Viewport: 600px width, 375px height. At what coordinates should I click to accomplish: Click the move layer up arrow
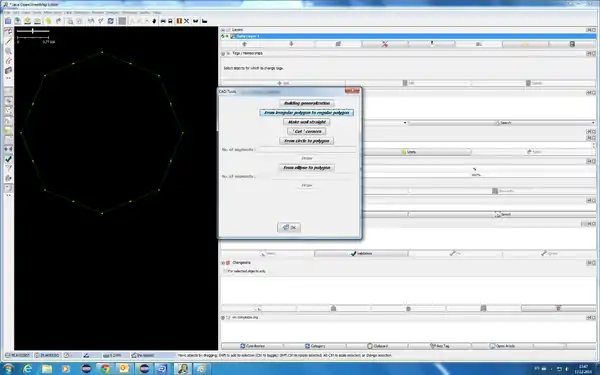coord(245,44)
